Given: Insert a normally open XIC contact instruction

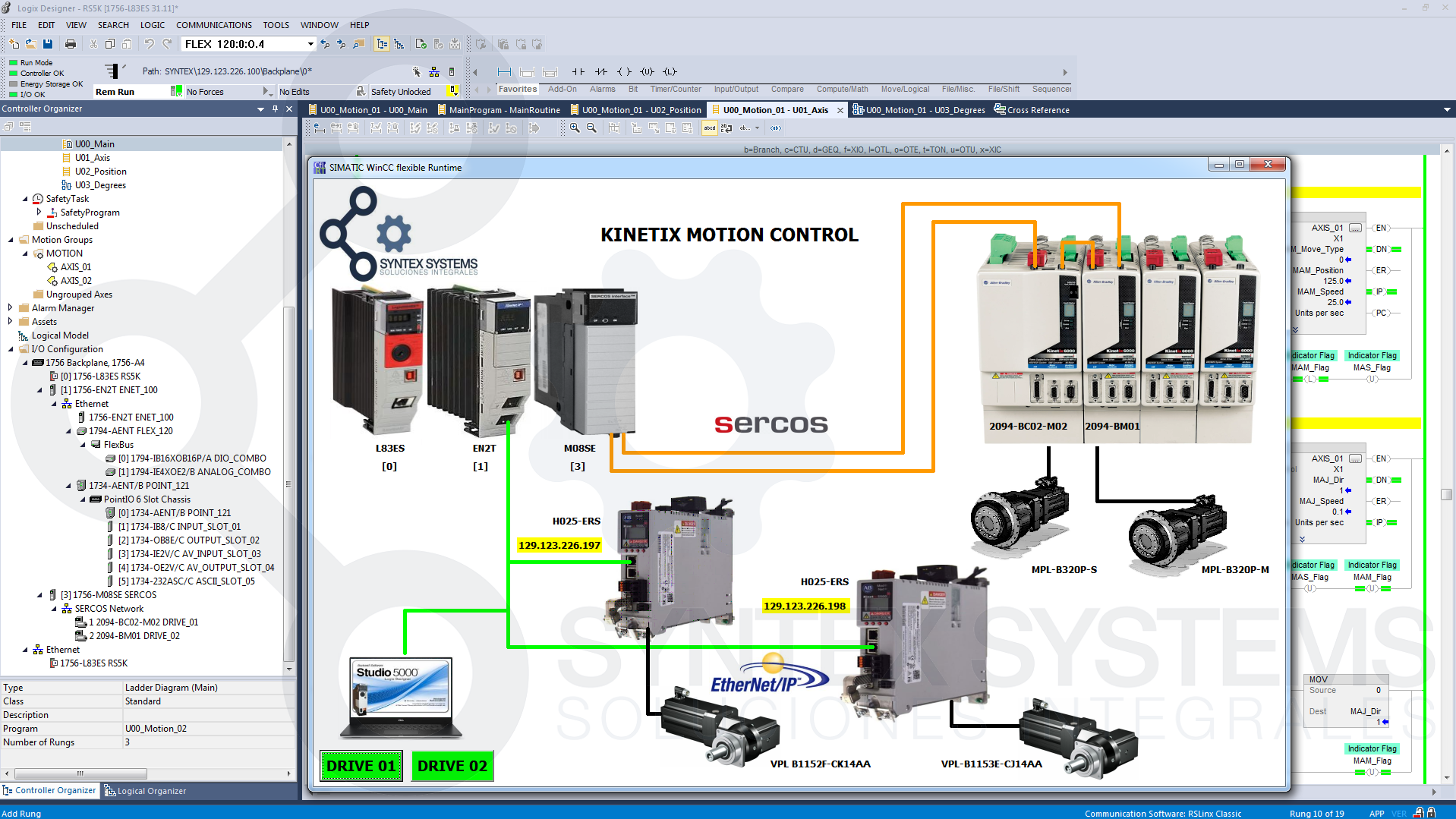Looking at the screenshot, I should (578, 71).
